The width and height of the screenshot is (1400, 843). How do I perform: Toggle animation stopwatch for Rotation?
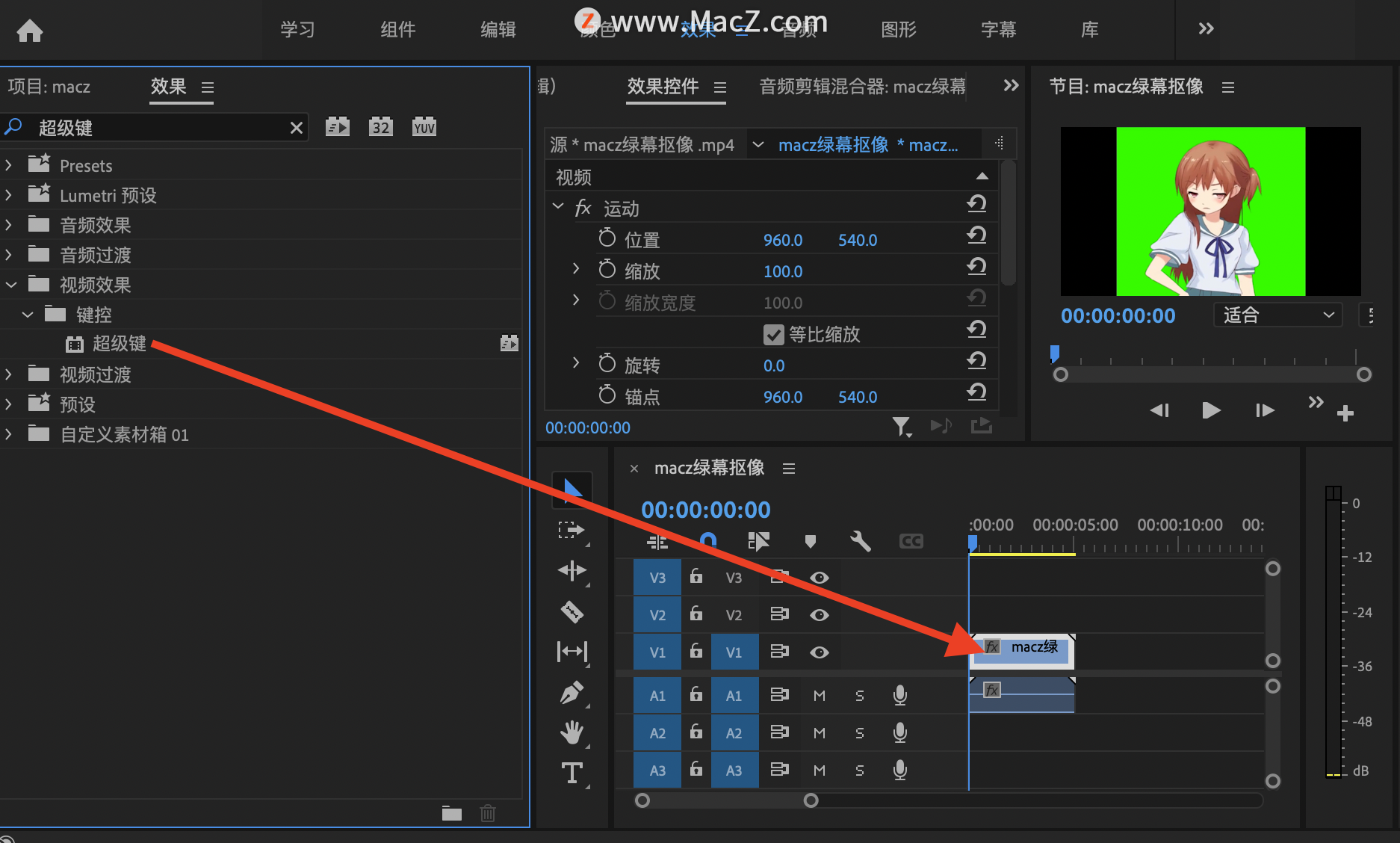tap(607, 364)
